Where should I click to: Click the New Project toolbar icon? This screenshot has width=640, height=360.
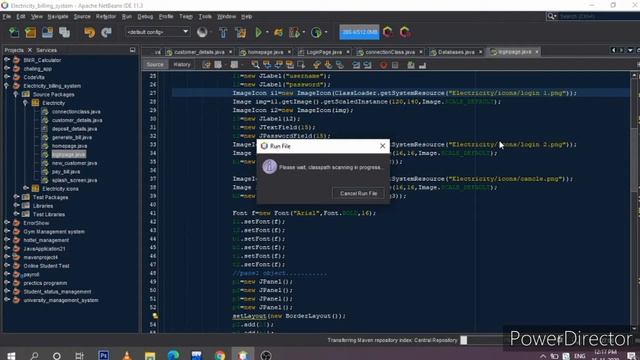coord(31,32)
